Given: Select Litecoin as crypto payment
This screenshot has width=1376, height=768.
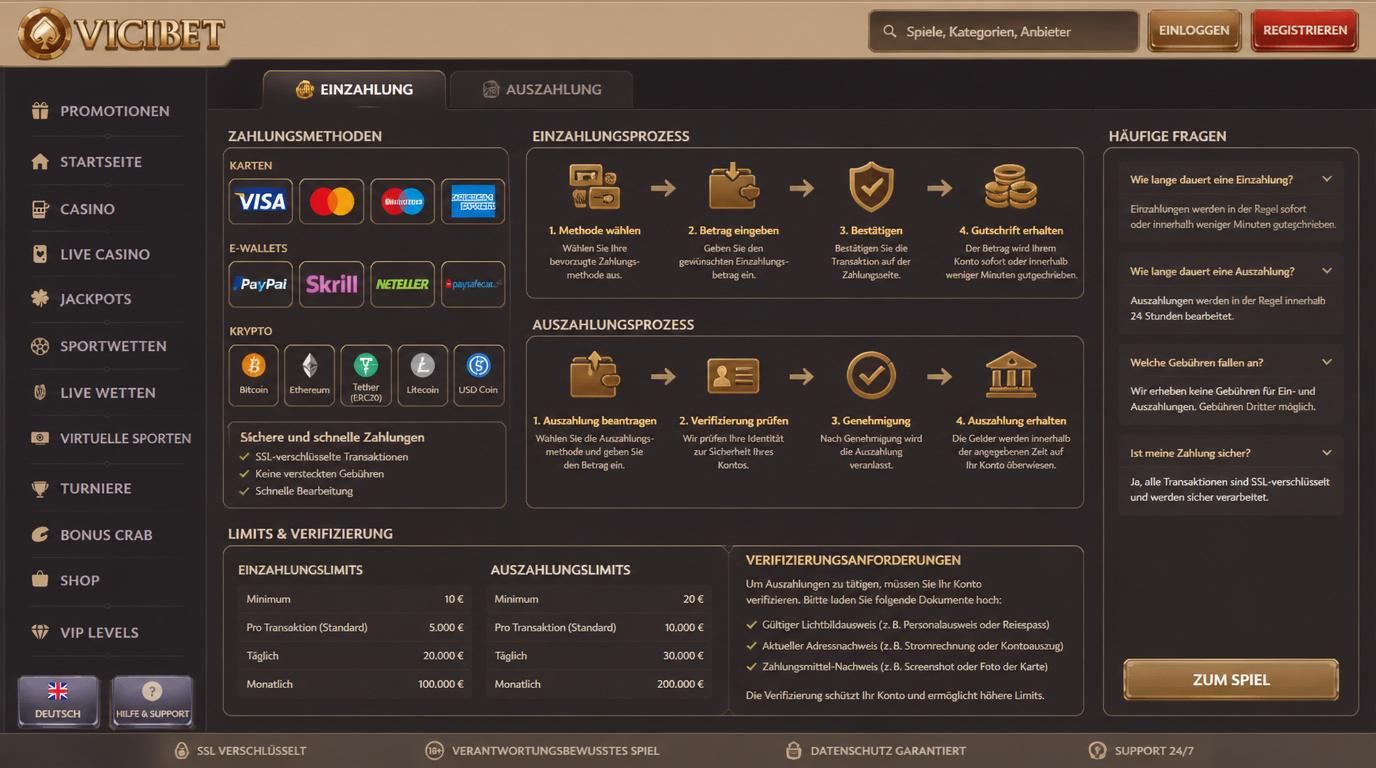Looking at the screenshot, I should (x=423, y=375).
